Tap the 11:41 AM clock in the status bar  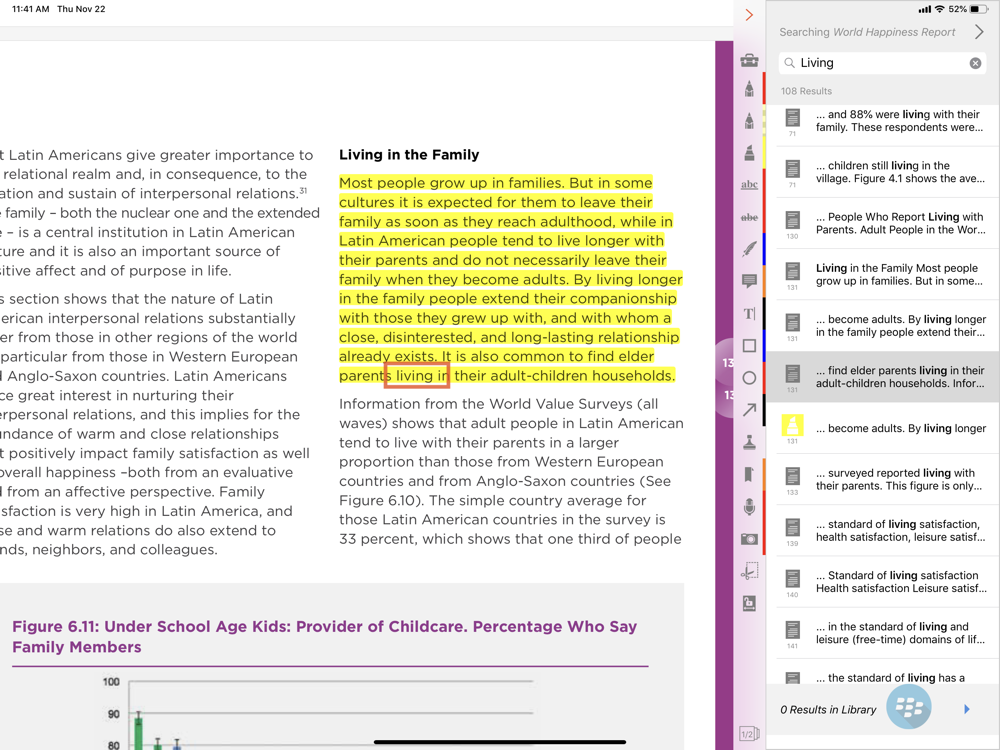[x=31, y=9]
